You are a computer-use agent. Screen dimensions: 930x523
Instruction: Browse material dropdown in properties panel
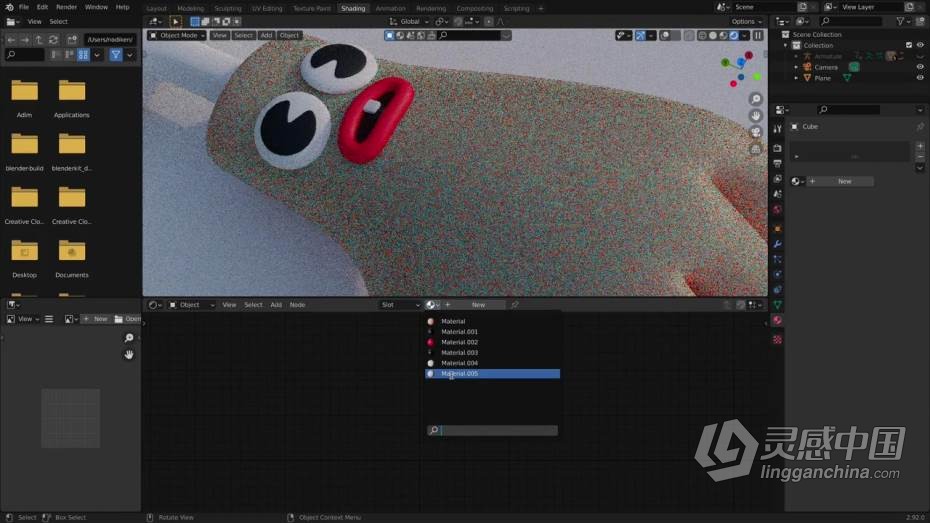798,181
